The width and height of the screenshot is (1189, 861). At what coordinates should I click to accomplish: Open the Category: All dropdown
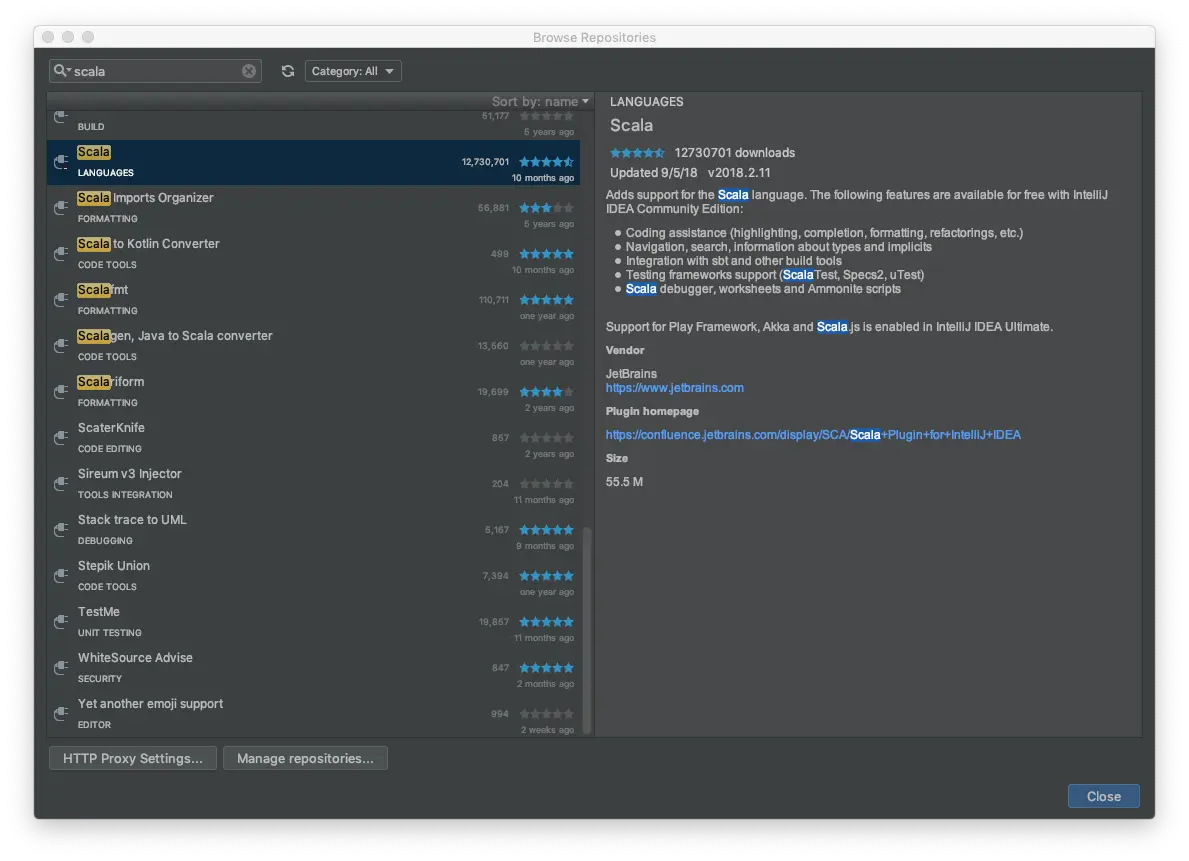[353, 71]
